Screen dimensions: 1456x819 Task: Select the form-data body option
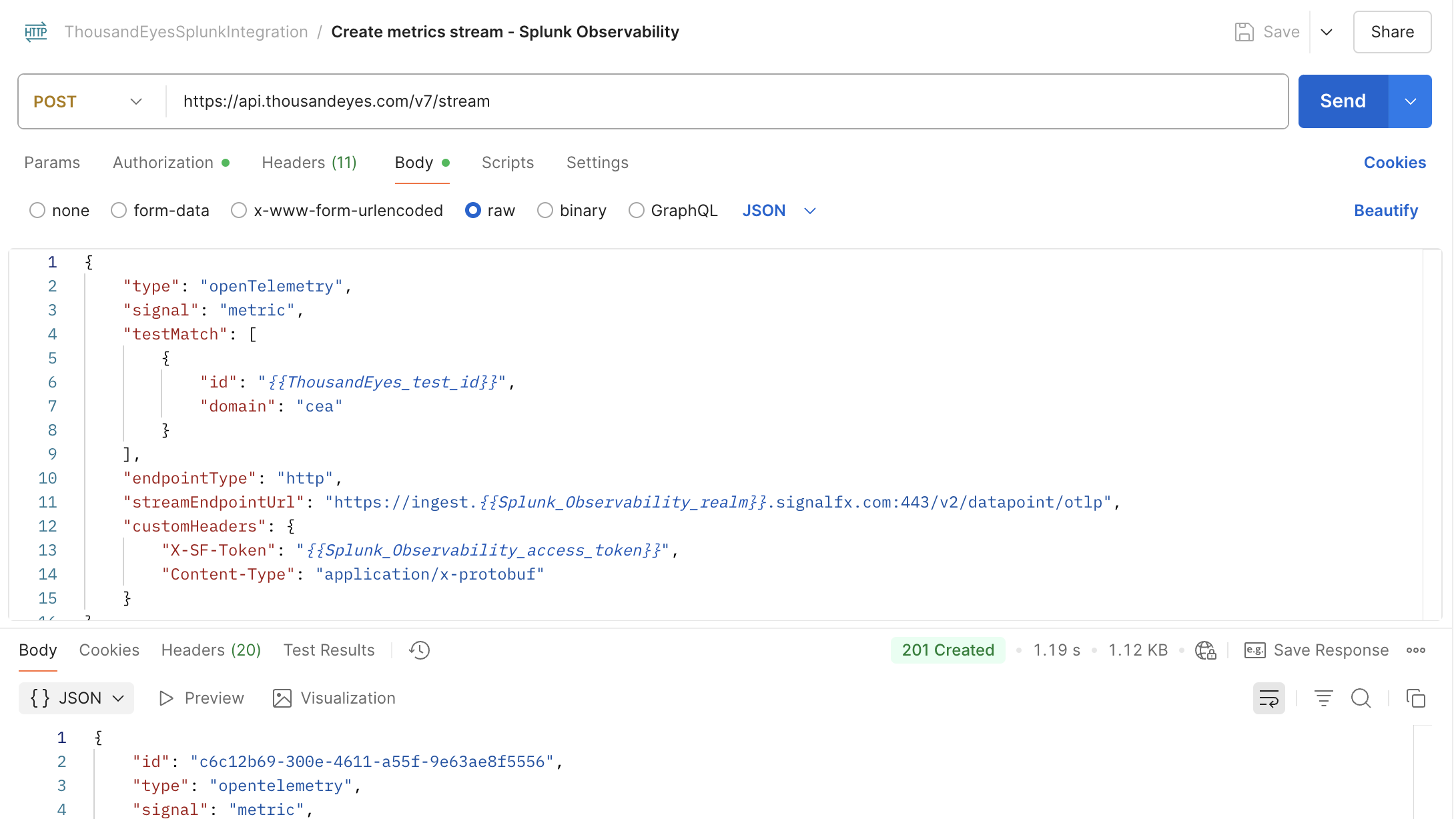tap(119, 211)
